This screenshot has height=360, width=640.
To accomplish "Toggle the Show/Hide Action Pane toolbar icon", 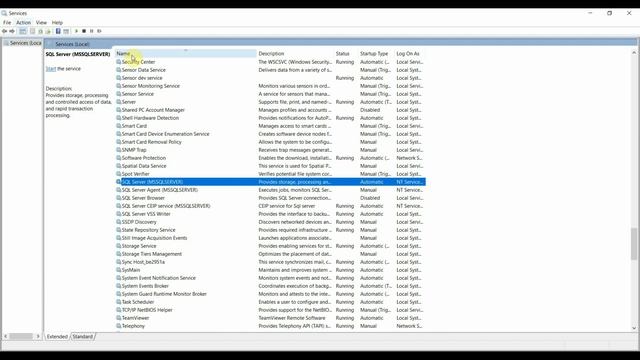I will click(x=66, y=31).
